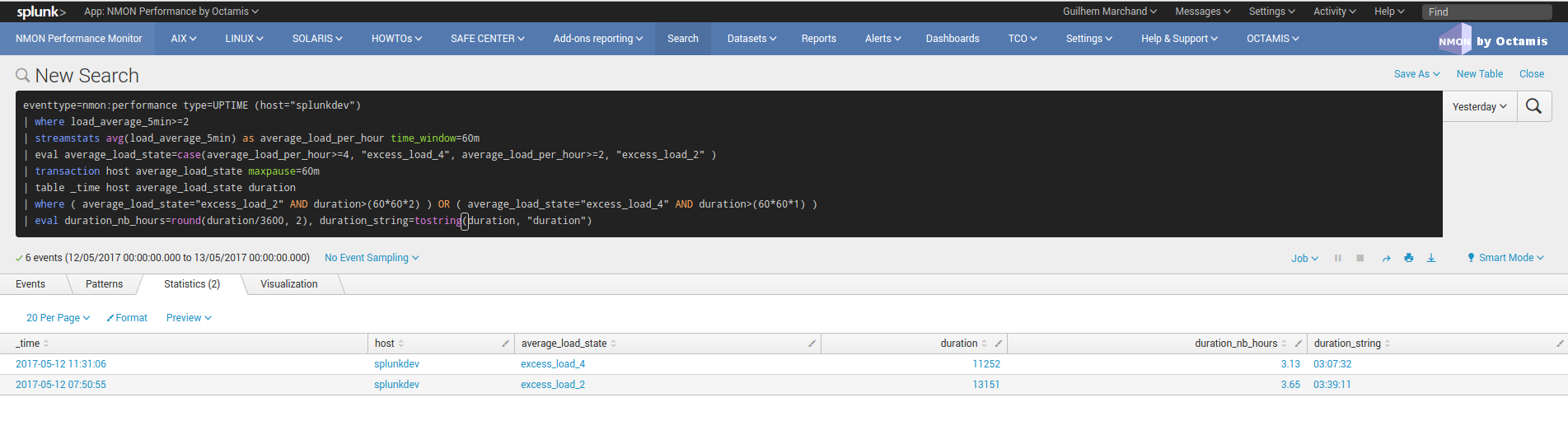Export results with download icon

[1431, 258]
